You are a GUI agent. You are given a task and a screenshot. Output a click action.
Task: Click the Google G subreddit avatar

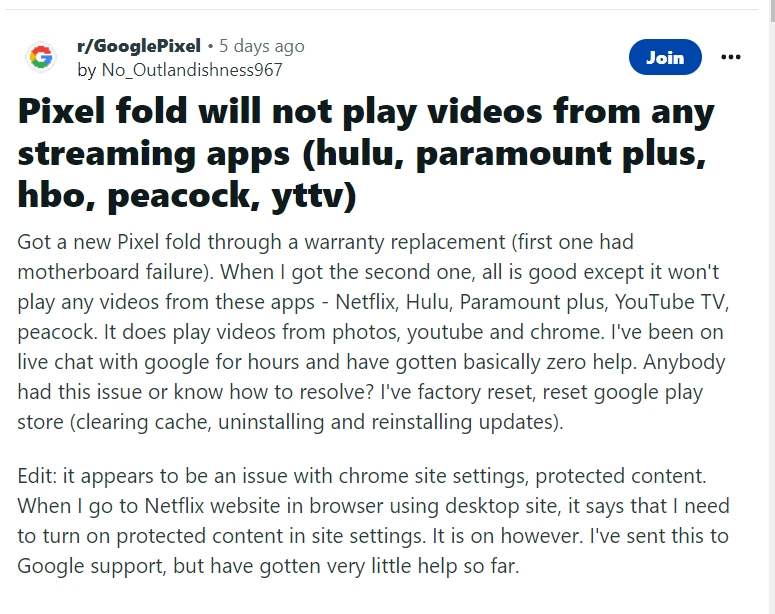point(40,58)
